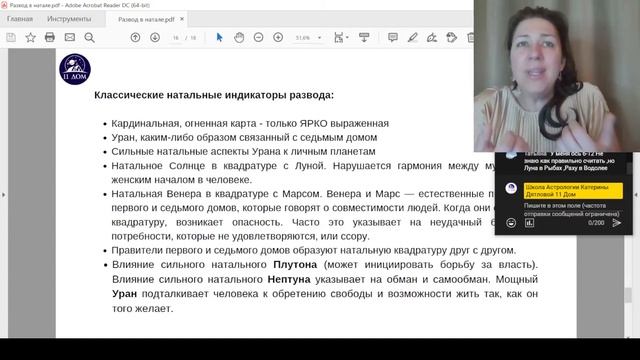Click the page number input field

tap(176, 38)
